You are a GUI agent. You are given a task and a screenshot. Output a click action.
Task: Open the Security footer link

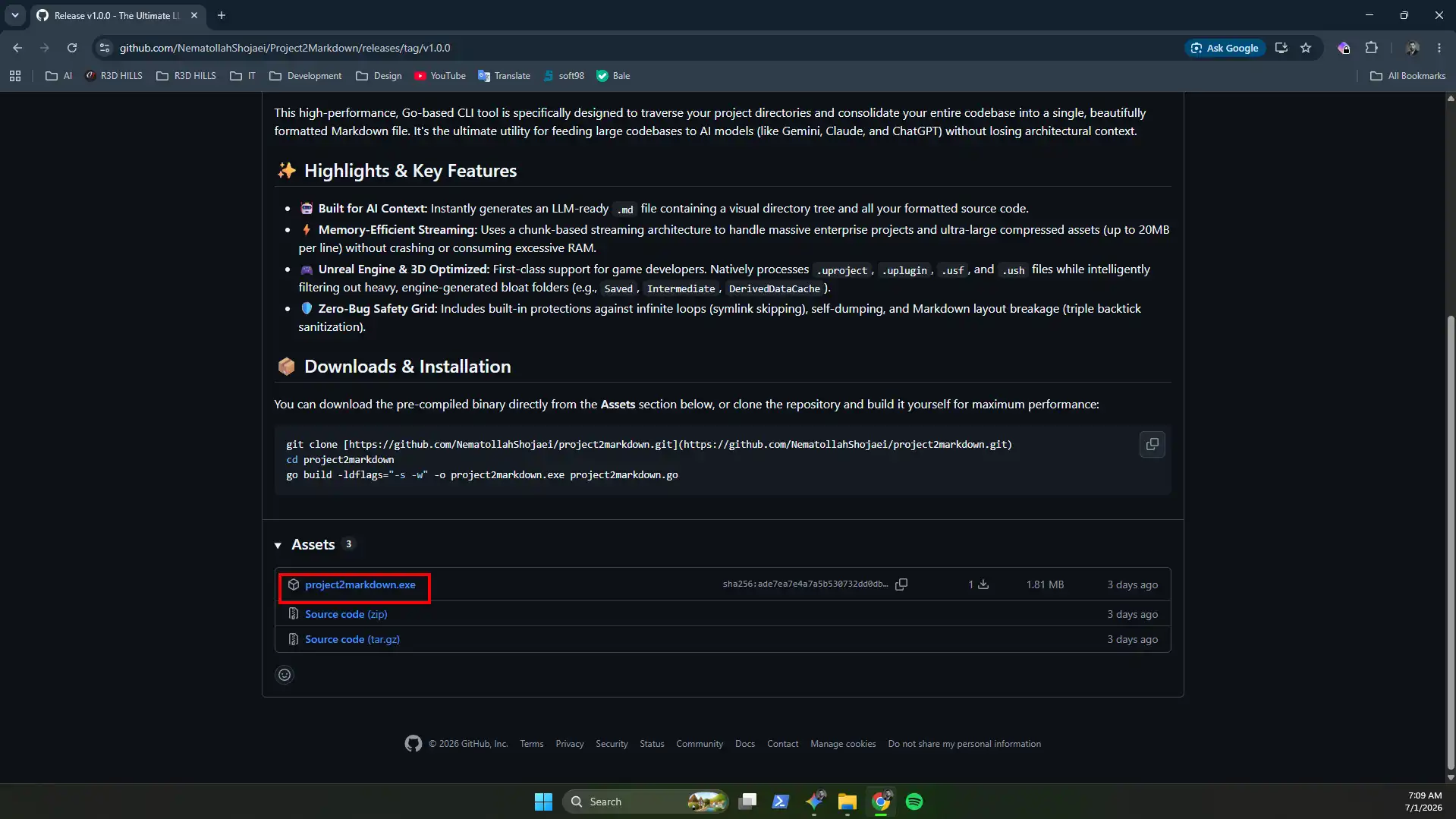click(612, 744)
